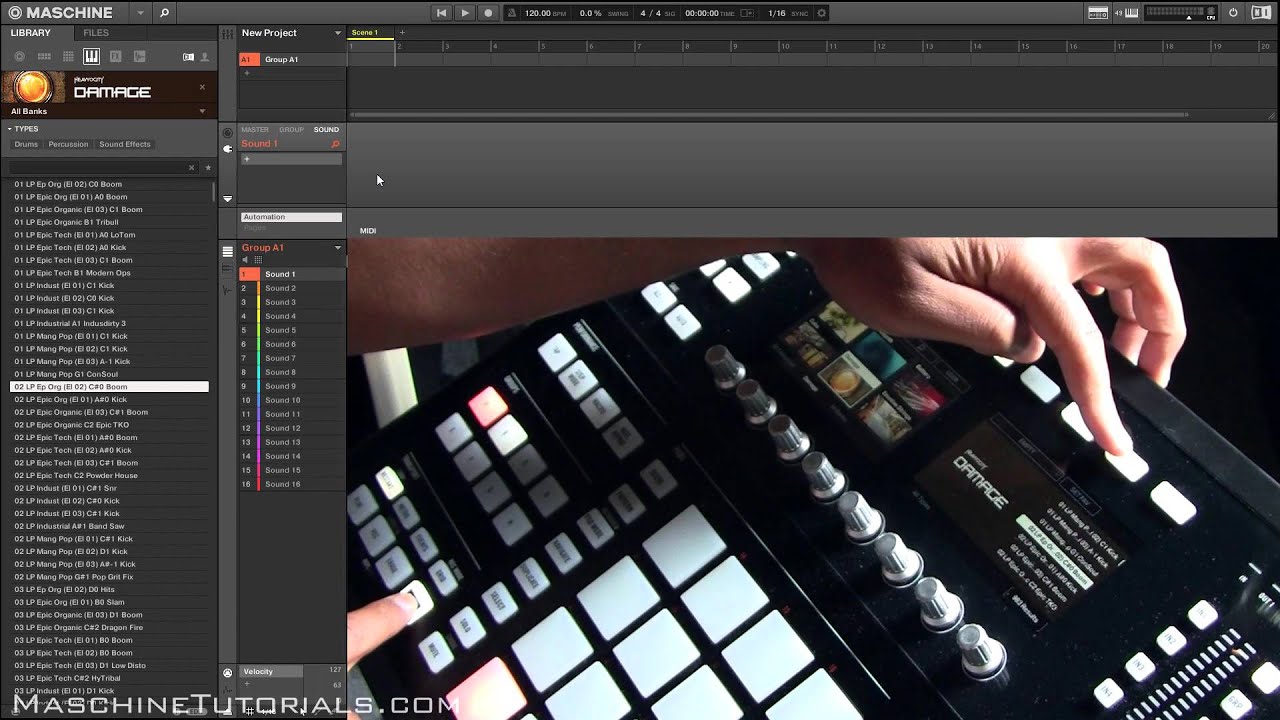Toggle the follow playhead icon
This screenshot has height=720, width=1280.
(746, 13)
